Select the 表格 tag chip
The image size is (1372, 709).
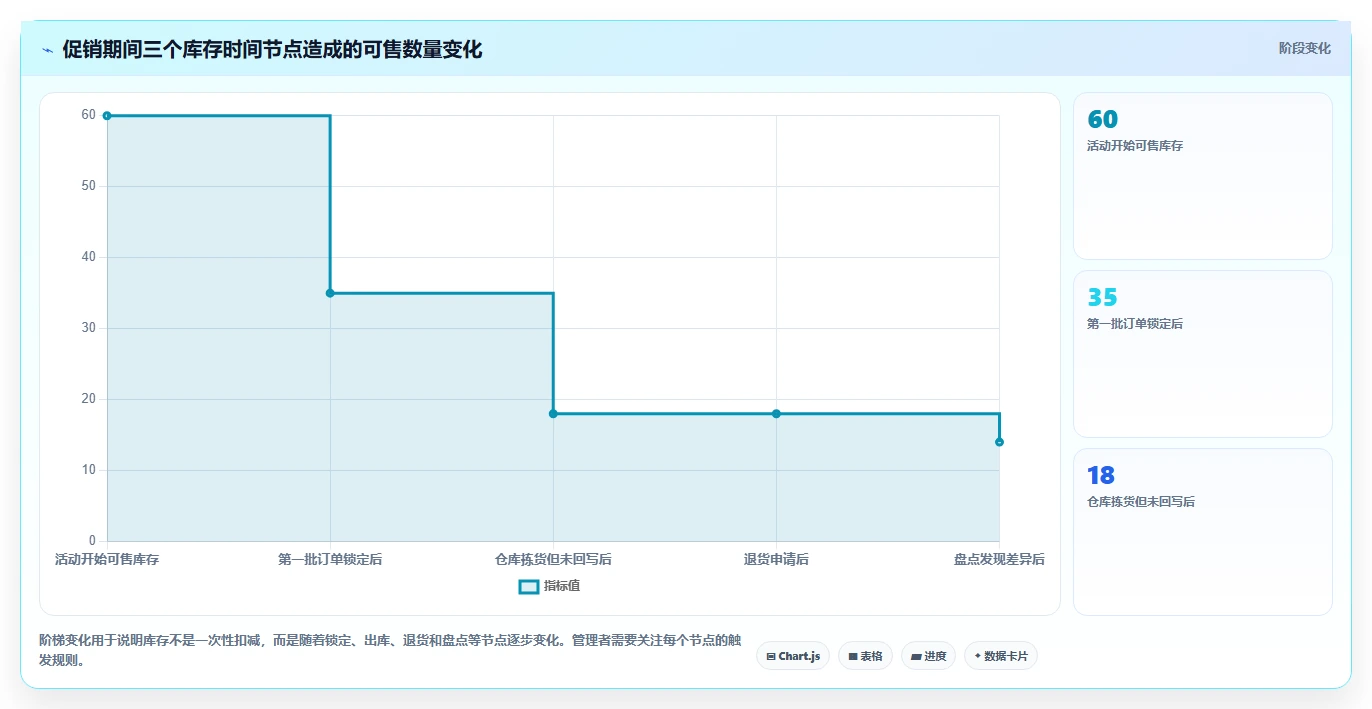tap(865, 656)
